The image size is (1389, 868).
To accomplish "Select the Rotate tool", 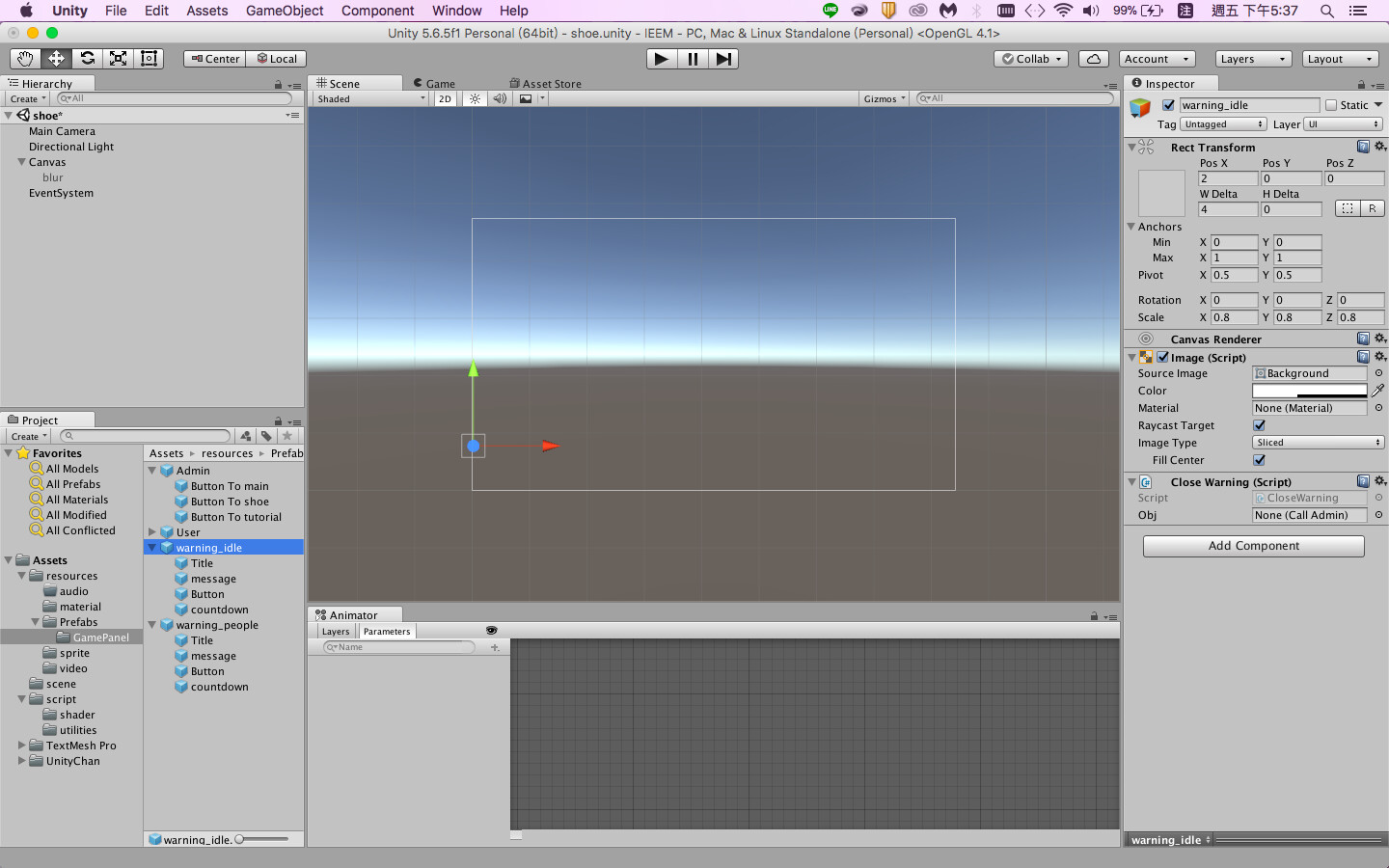I will click(x=87, y=58).
